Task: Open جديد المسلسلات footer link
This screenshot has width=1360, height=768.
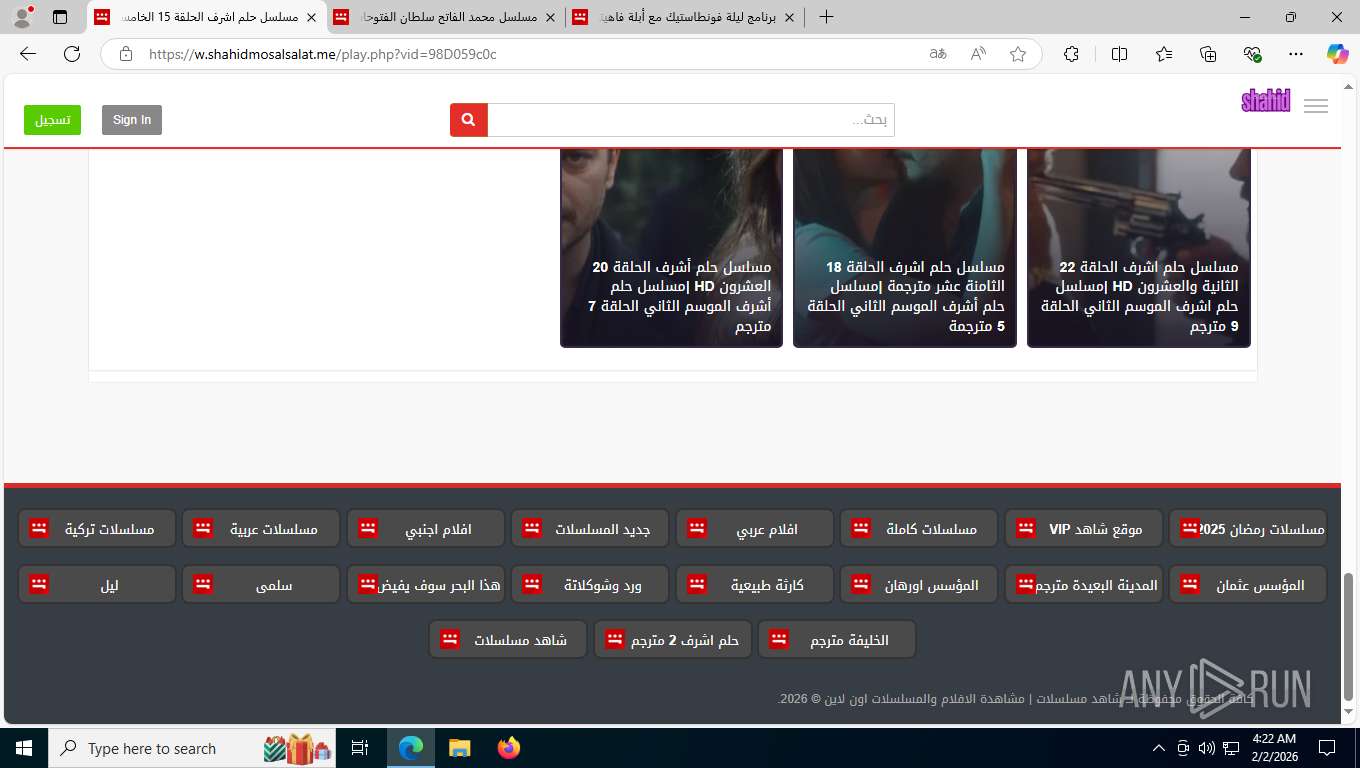Action: coord(590,528)
